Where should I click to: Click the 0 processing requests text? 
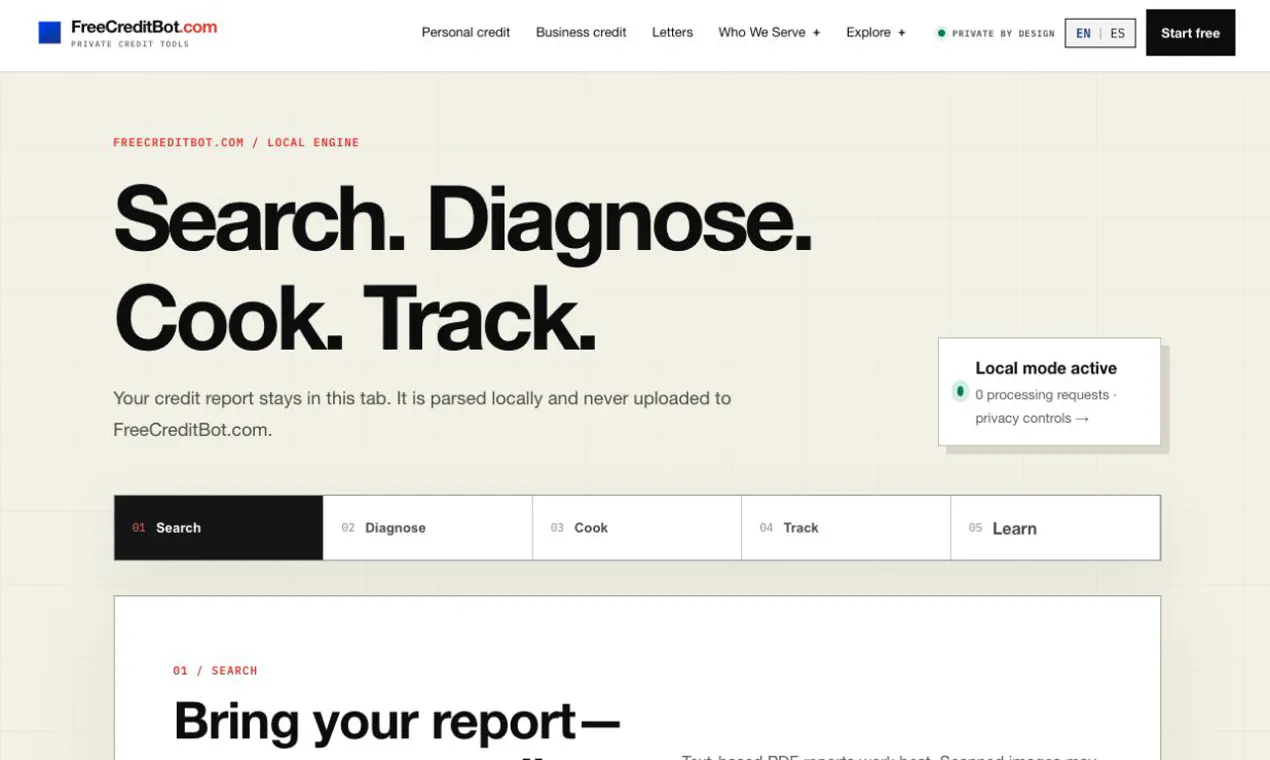coord(1042,395)
